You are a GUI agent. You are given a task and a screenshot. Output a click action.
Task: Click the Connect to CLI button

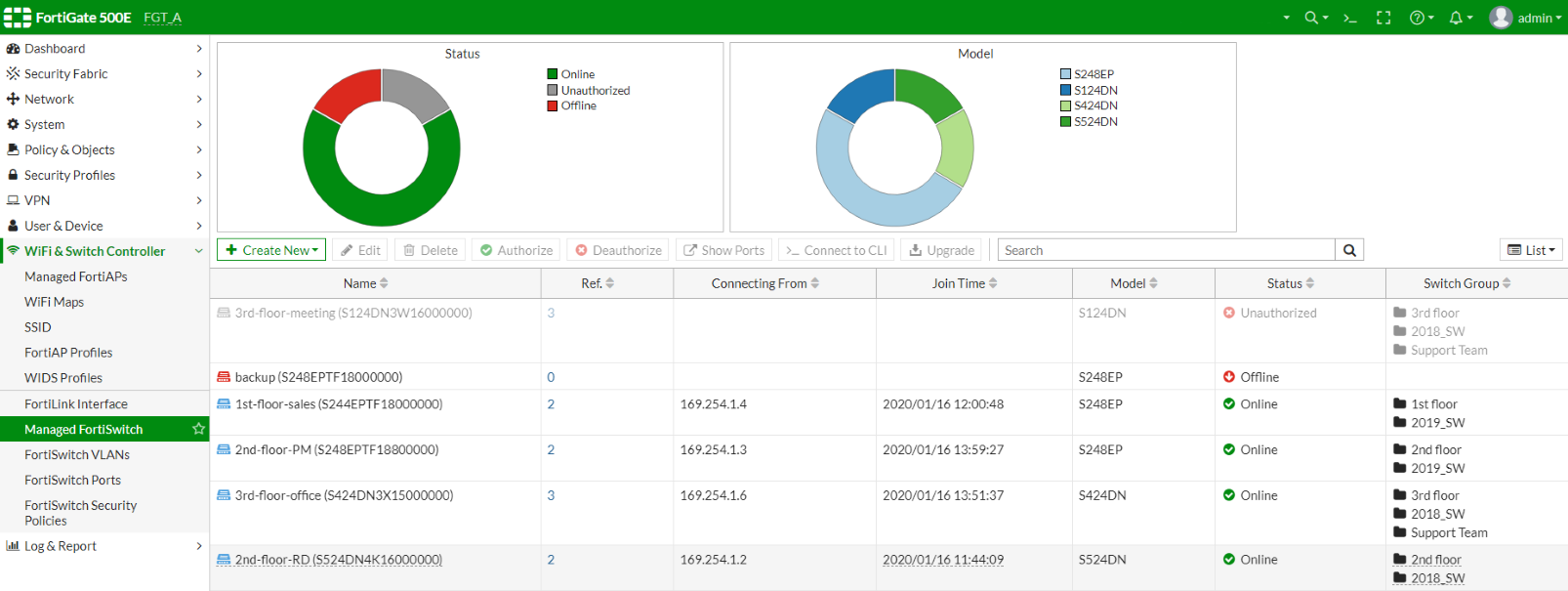[837, 250]
